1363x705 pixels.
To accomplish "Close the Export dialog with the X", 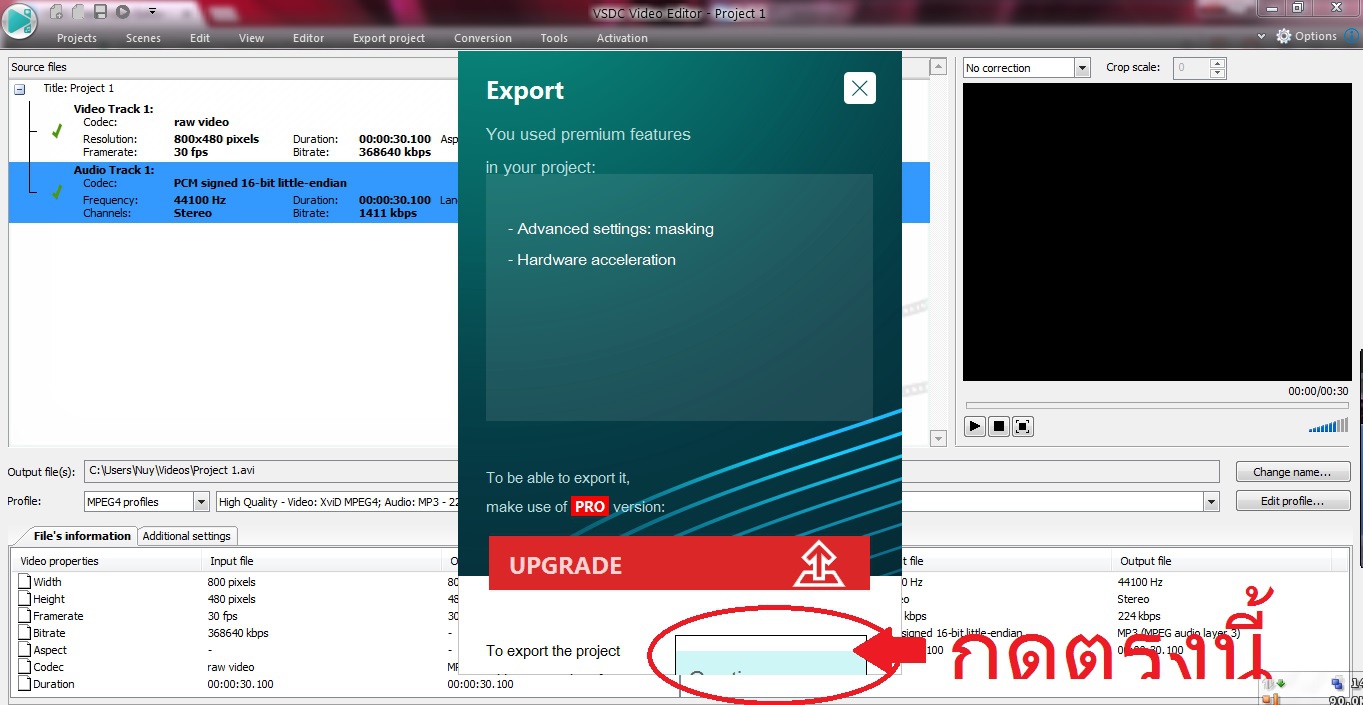I will (x=859, y=88).
